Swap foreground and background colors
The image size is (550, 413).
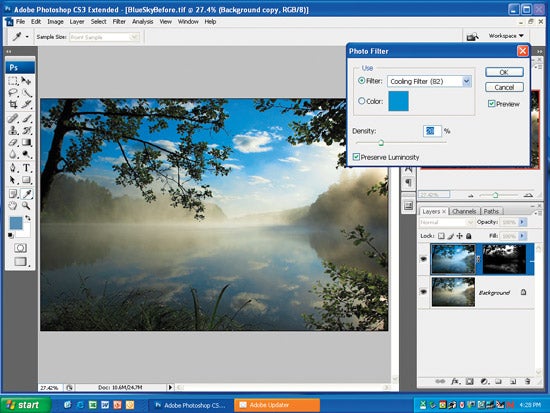(x=27, y=218)
